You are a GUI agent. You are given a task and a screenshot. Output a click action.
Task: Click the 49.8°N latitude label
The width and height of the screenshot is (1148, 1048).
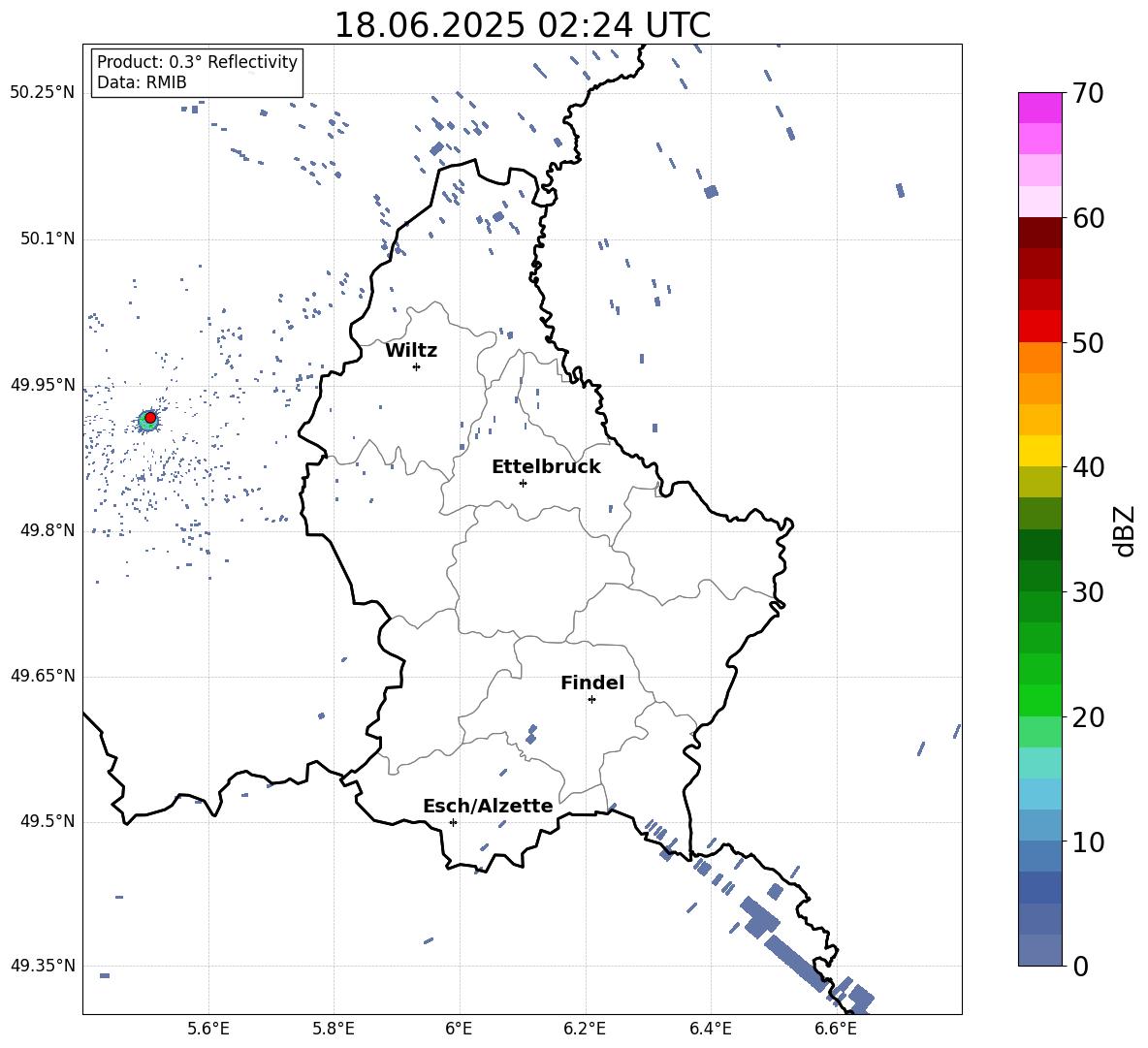pos(48,530)
